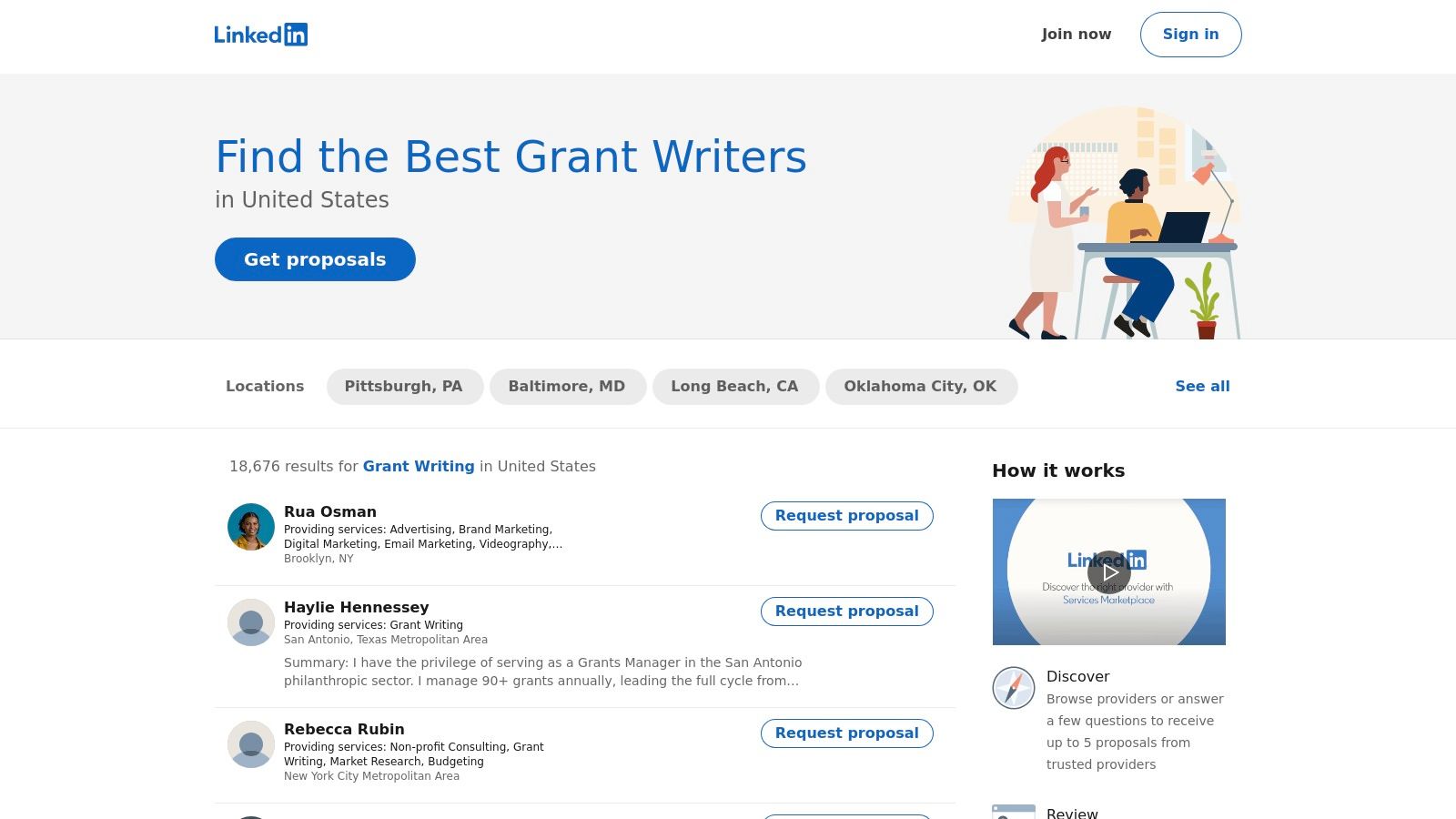Click 'New York City Metropolitan Area' text
The height and width of the screenshot is (819, 1456).
pyautogui.click(x=371, y=776)
